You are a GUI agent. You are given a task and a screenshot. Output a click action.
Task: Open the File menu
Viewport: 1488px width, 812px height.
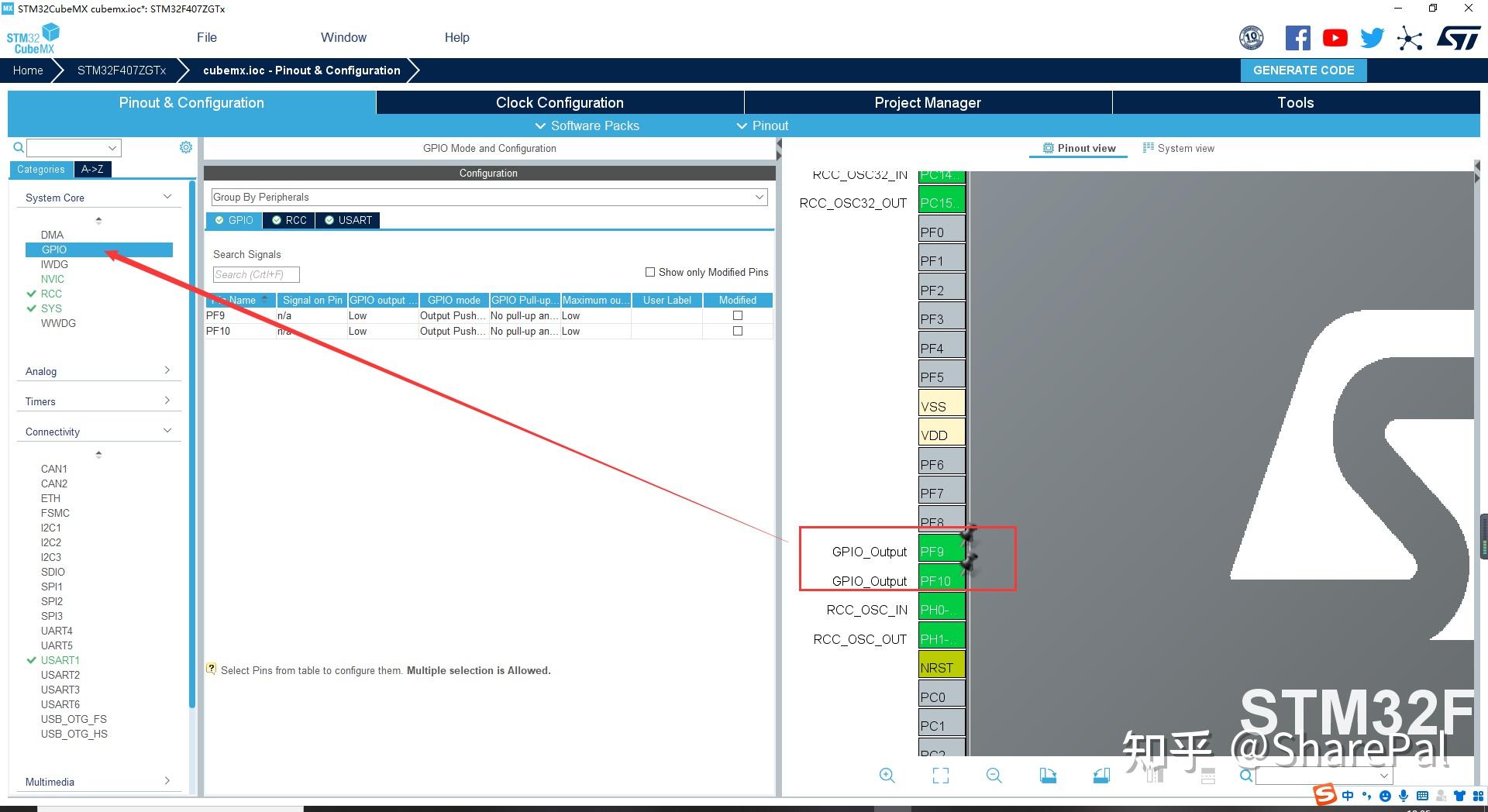point(207,37)
